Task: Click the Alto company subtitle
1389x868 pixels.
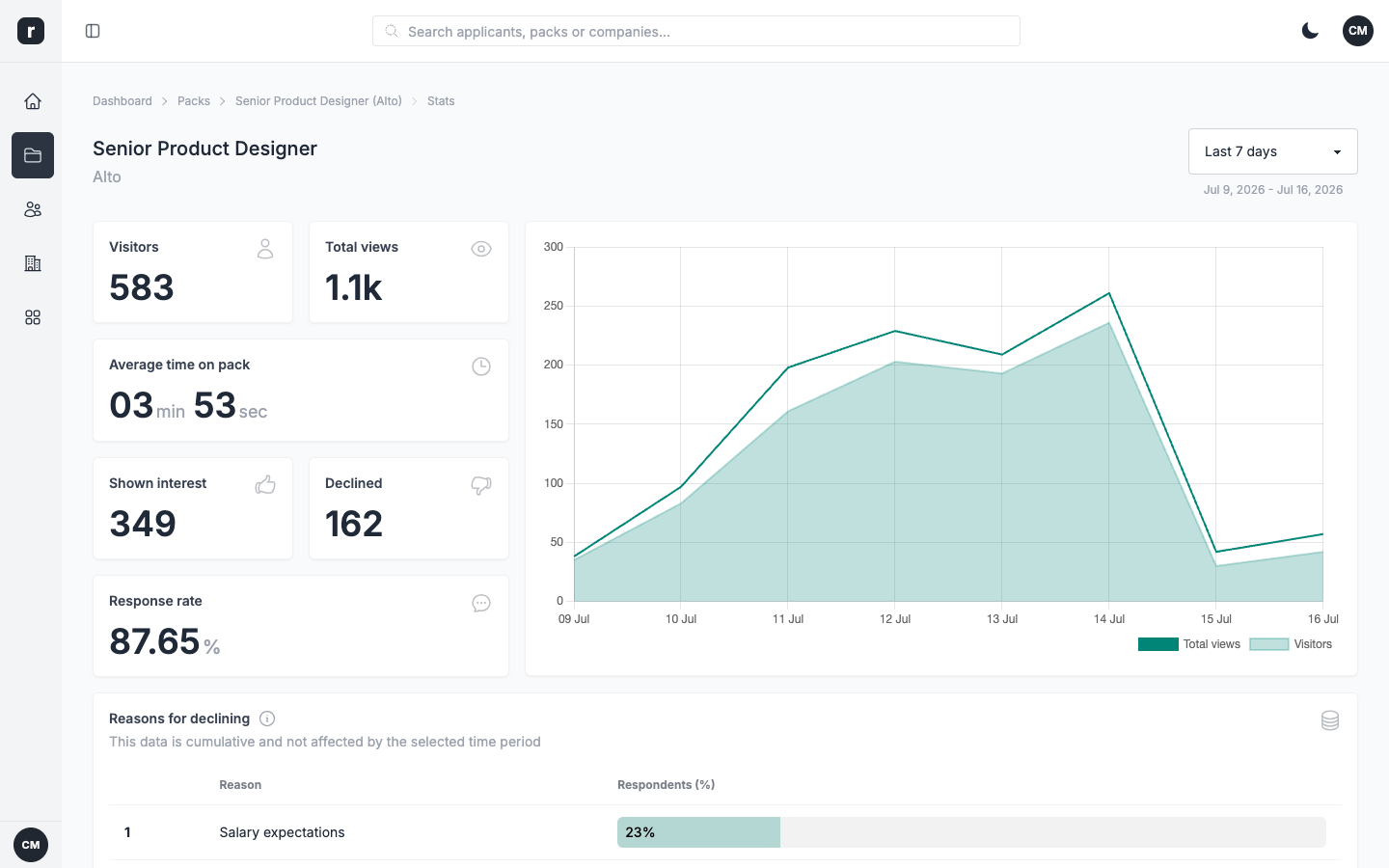Action: (107, 177)
